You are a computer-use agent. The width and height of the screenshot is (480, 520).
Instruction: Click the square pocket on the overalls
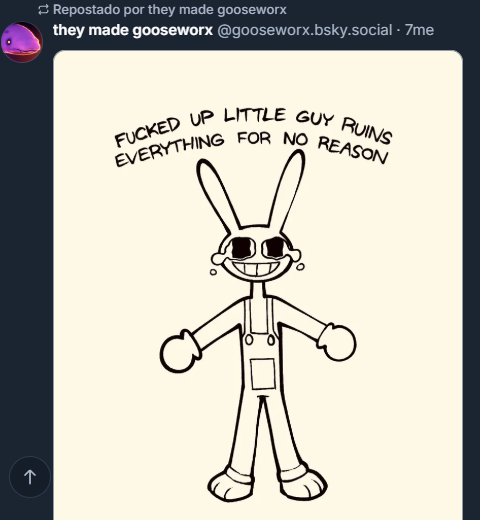[263, 374]
